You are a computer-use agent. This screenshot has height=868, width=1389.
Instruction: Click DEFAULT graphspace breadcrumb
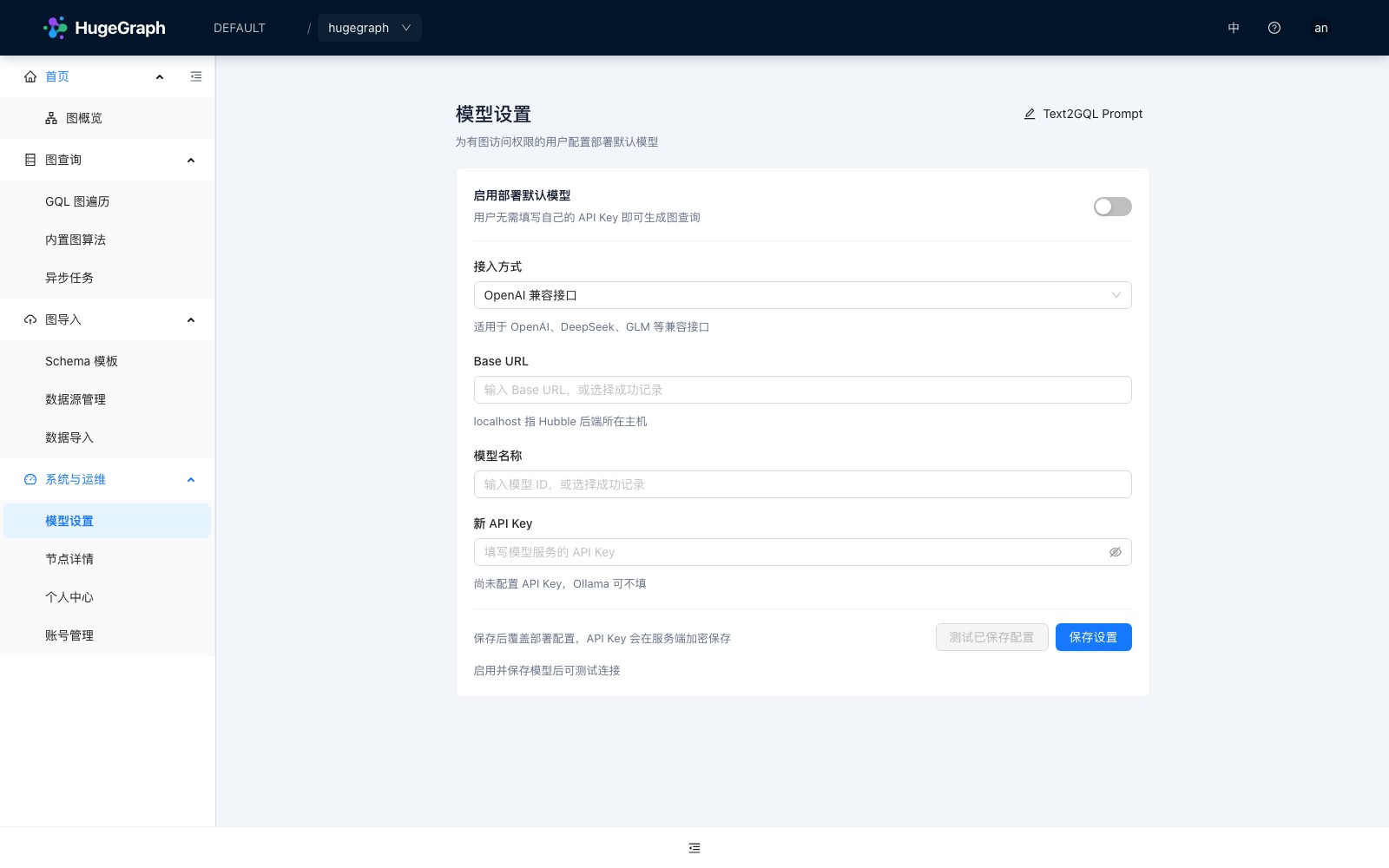[x=240, y=28]
